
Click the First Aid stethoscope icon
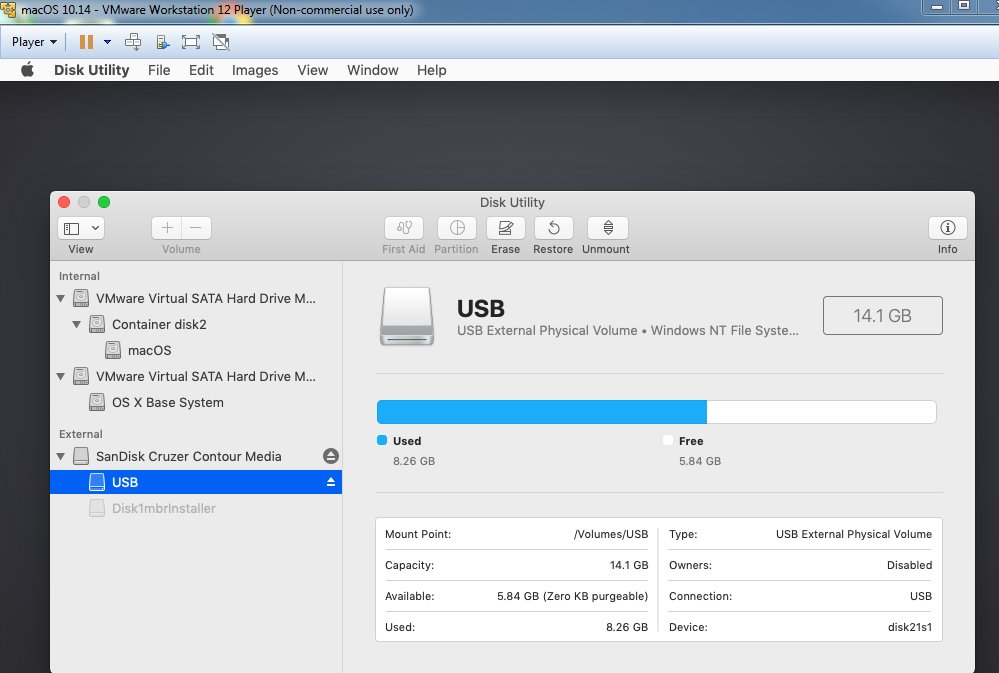point(404,228)
